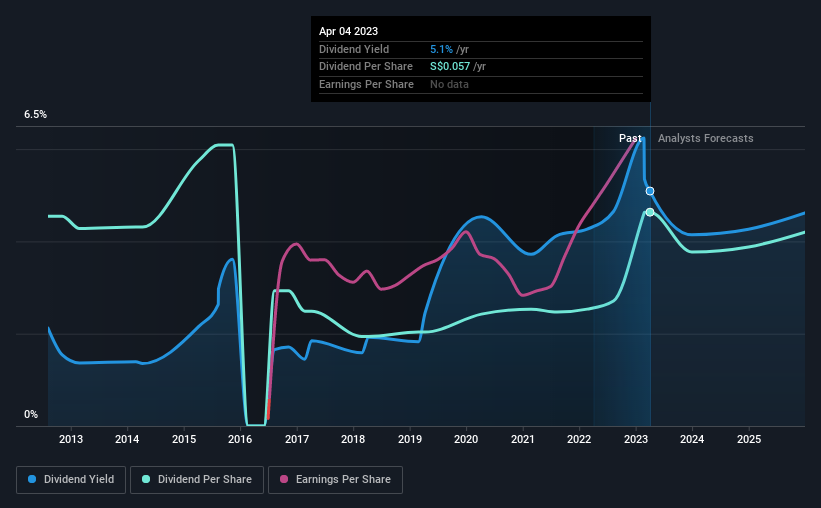Click the 2014 x-axis label
Viewport: 821px width, 508px height.
click(x=127, y=439)
